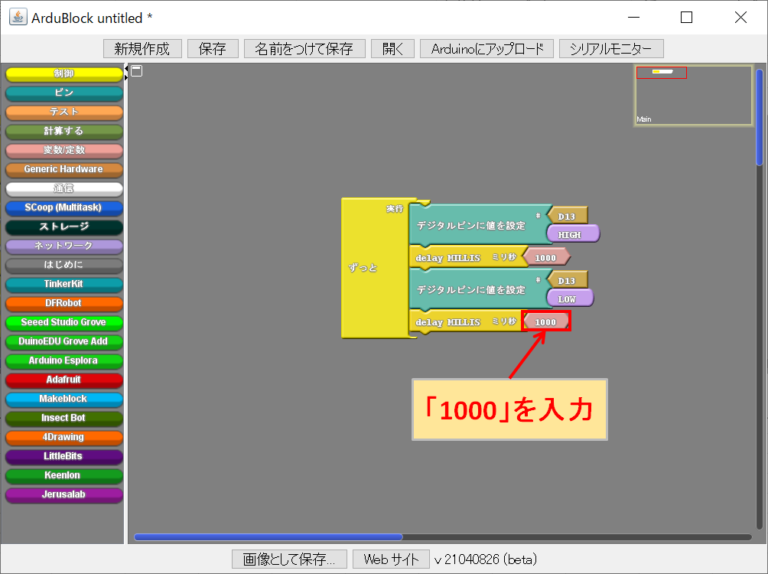Viewport: 768px width, 574px height.
Task: Open the ピン block category
Action: tap(64, 93)
